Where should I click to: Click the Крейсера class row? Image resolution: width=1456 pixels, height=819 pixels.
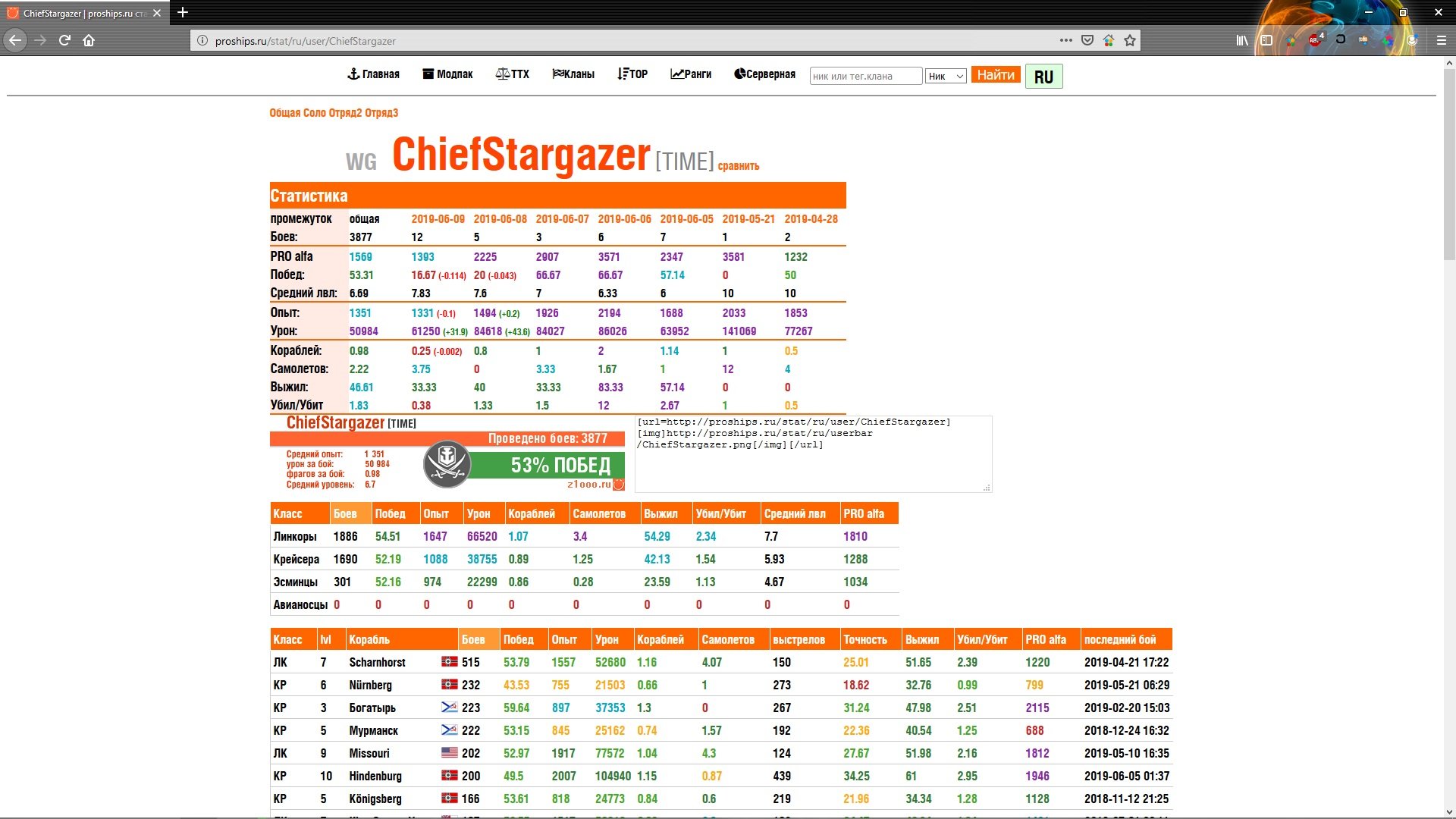584,559
